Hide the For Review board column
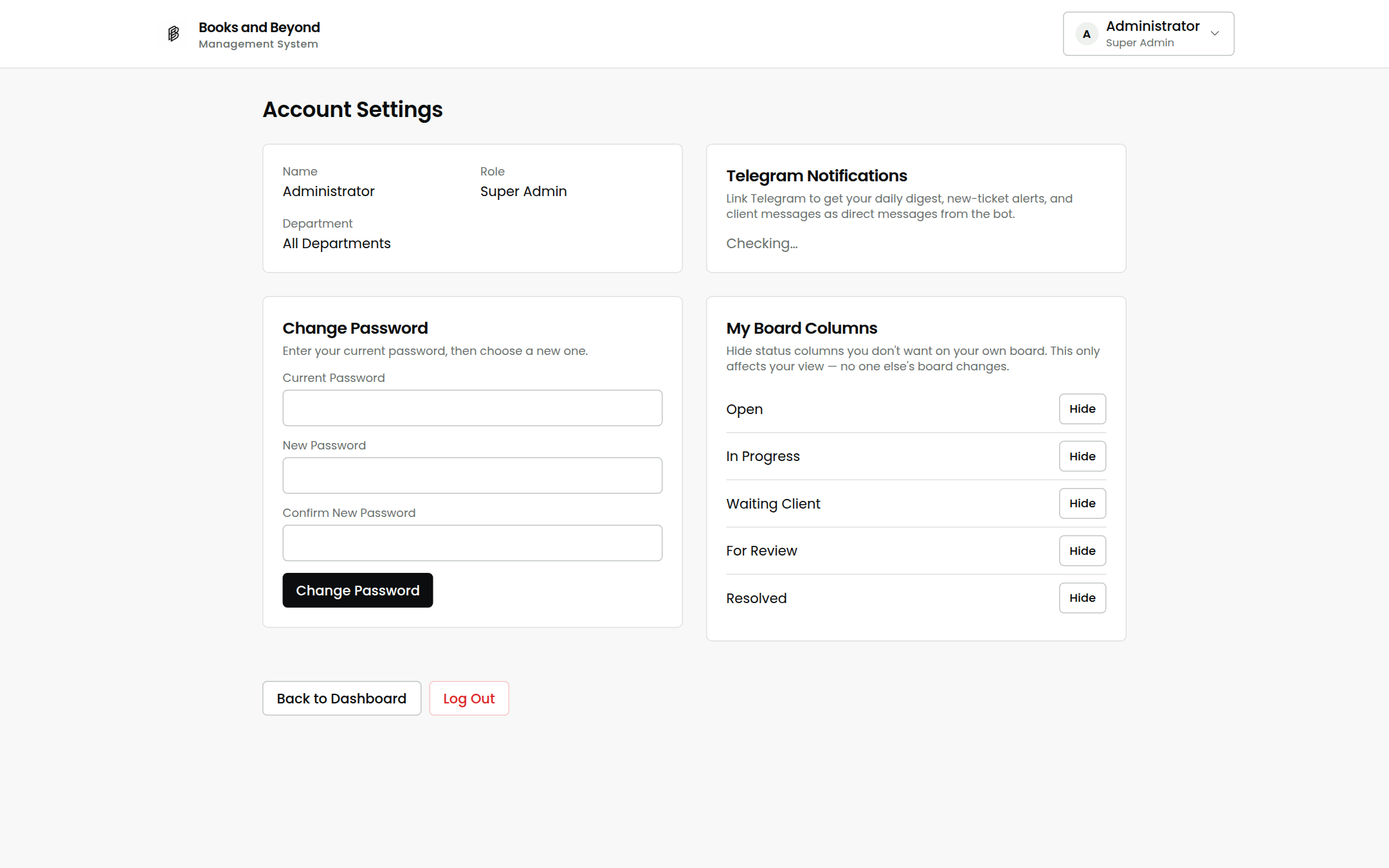Viewport: 1389px width, 868px height. (1082, 551)
